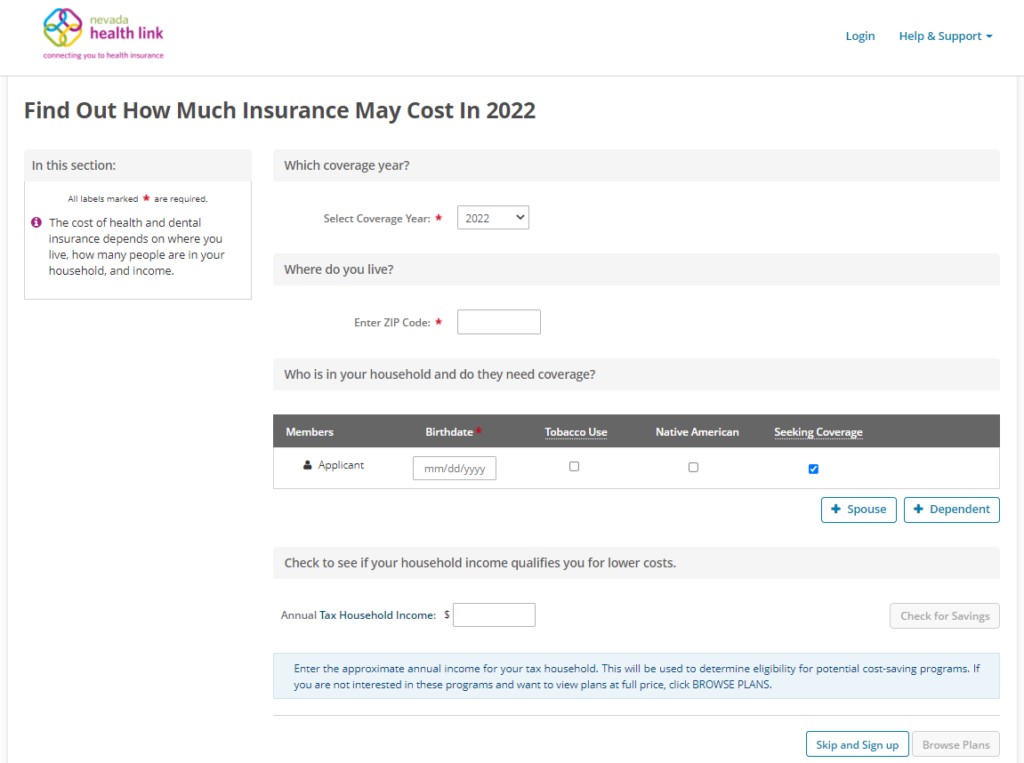This screenshot has width=1024, height=763.
Task: Click the 'All labels marked are required' note
Action: tap(137, 199)
